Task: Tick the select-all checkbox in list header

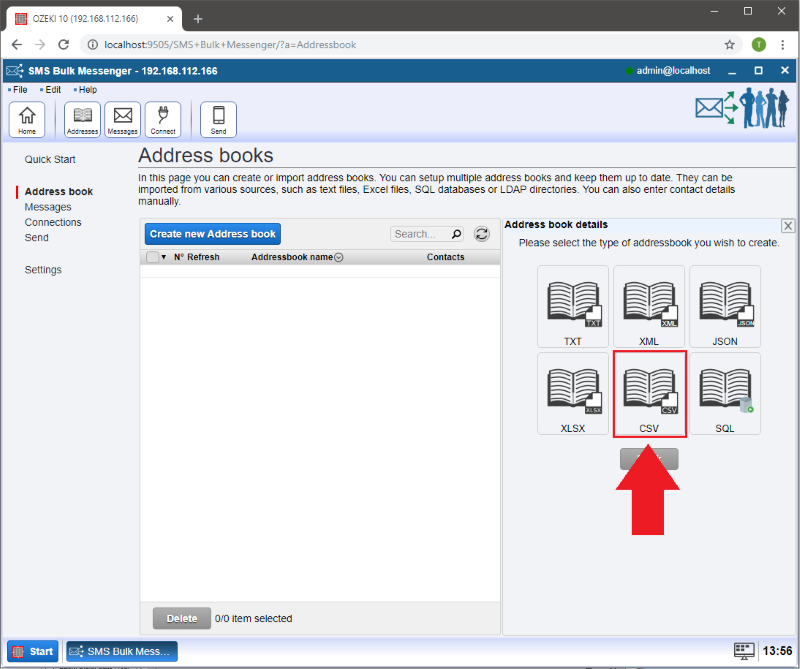Action: [152, 257]
